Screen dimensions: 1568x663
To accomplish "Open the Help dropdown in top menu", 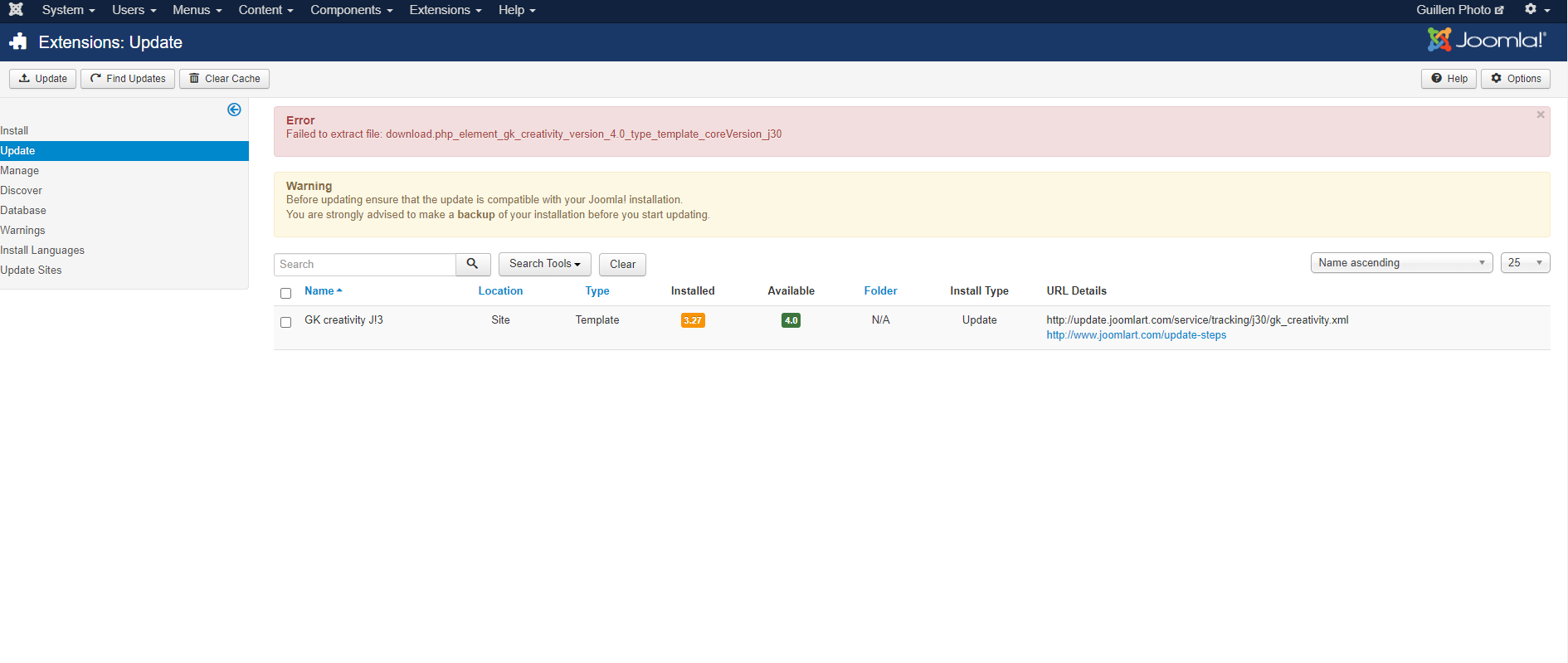I will [517, 10].
